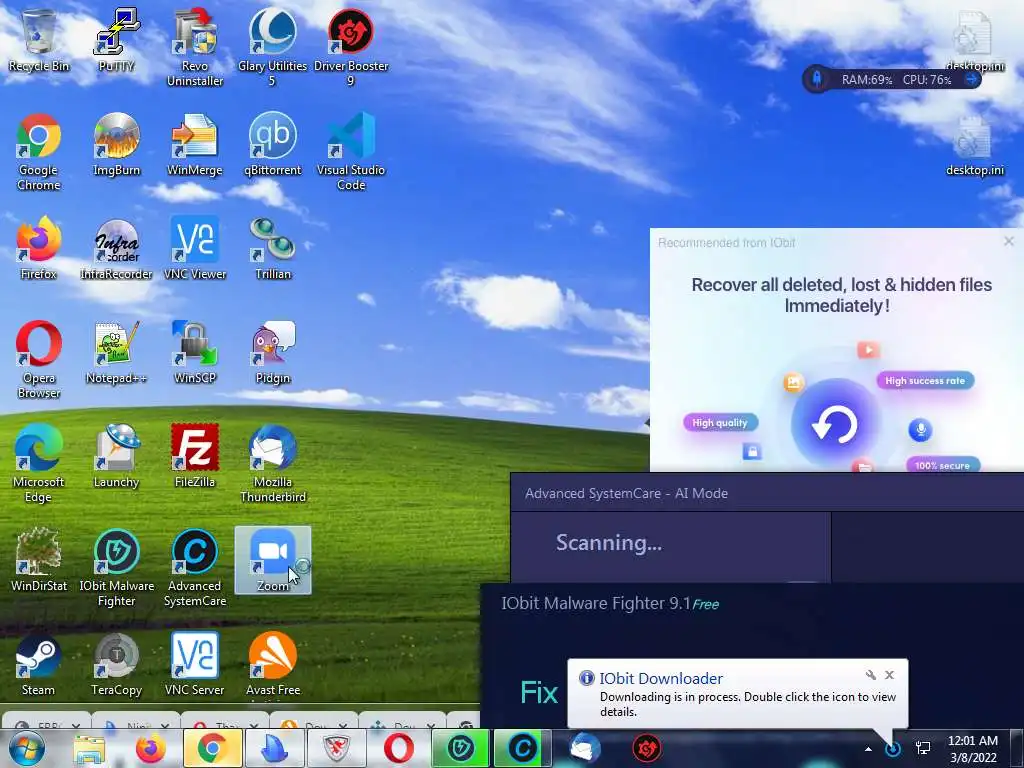The height and width of the screenshot is (768, 1024).
Task: Select the ImgBurn desktop icon
Action: coord(116,145)
